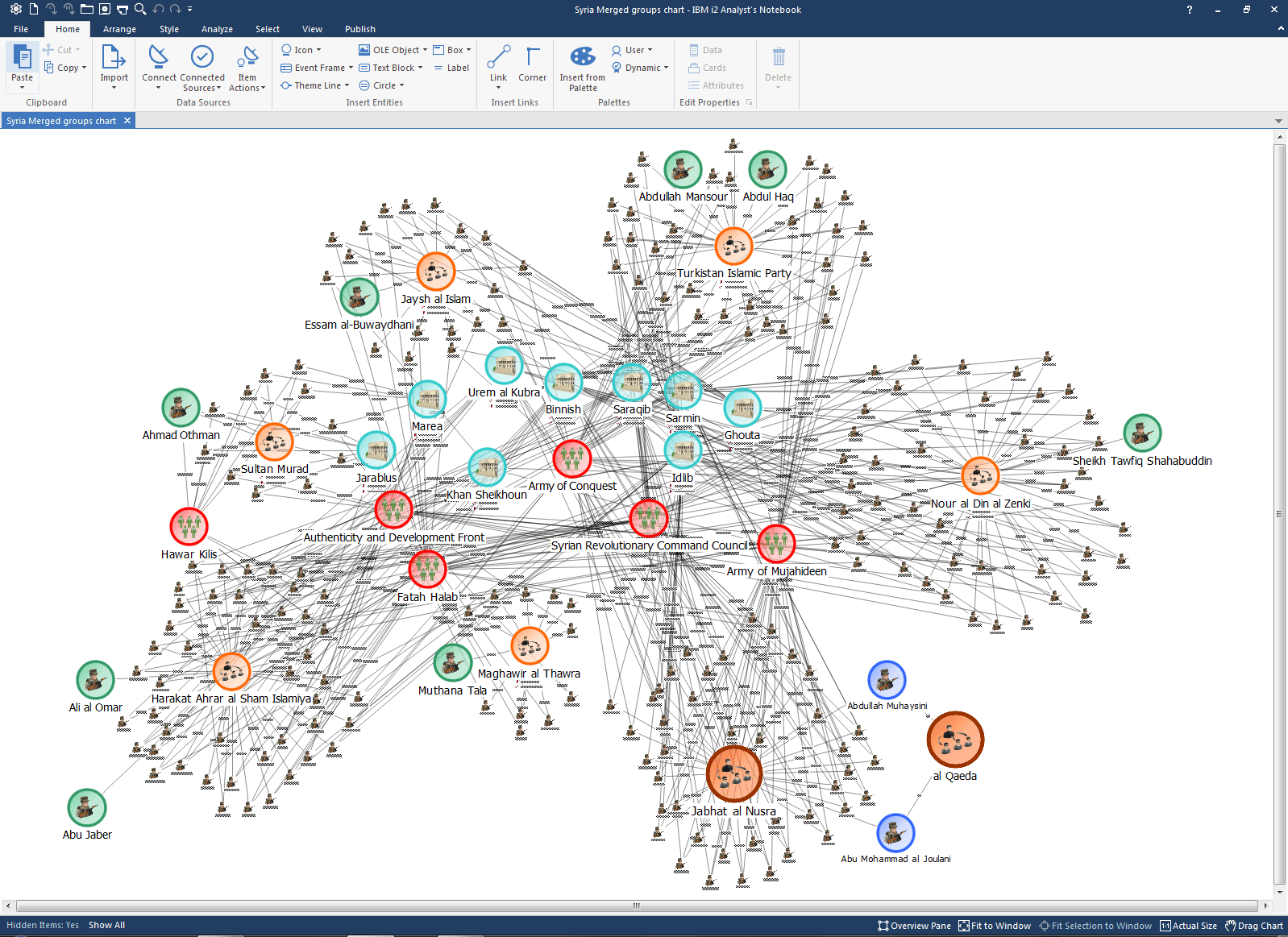
Task: Collapse the ribbon with the chevron
Action: 1280,28
